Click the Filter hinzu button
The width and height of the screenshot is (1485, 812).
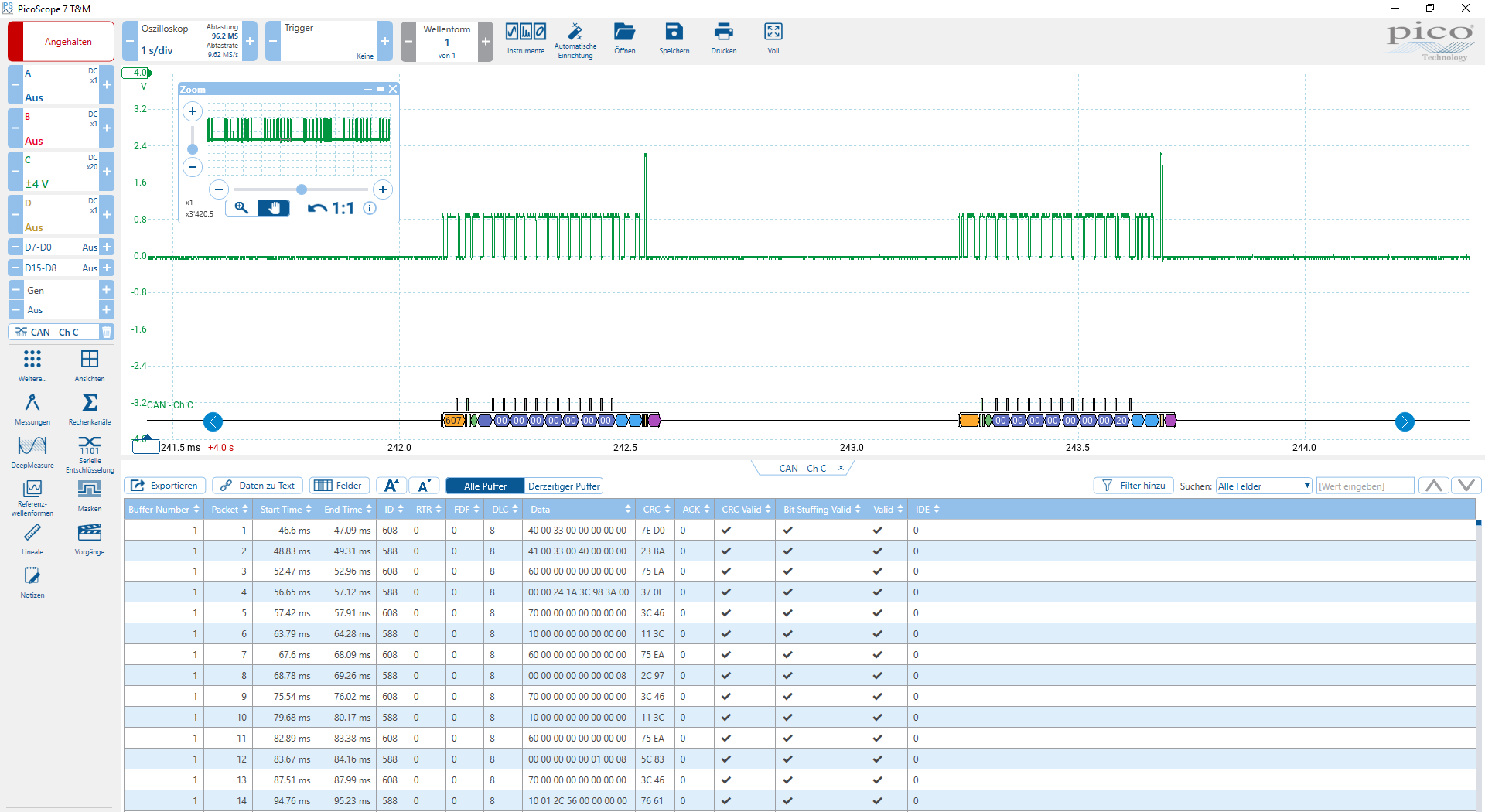[x=1134, y=486]
